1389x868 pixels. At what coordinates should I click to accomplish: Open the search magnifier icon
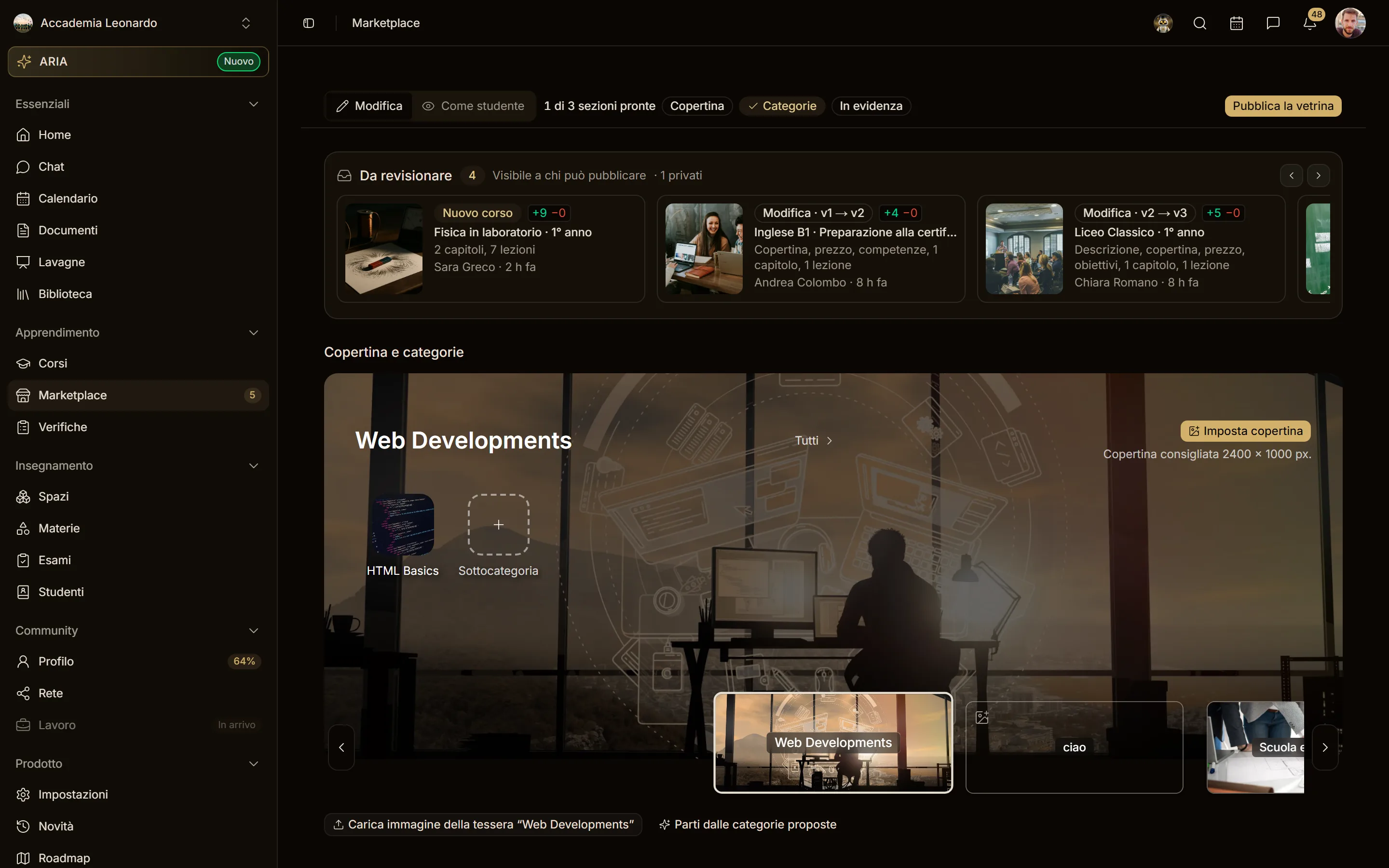click(x=1199, y=23)
